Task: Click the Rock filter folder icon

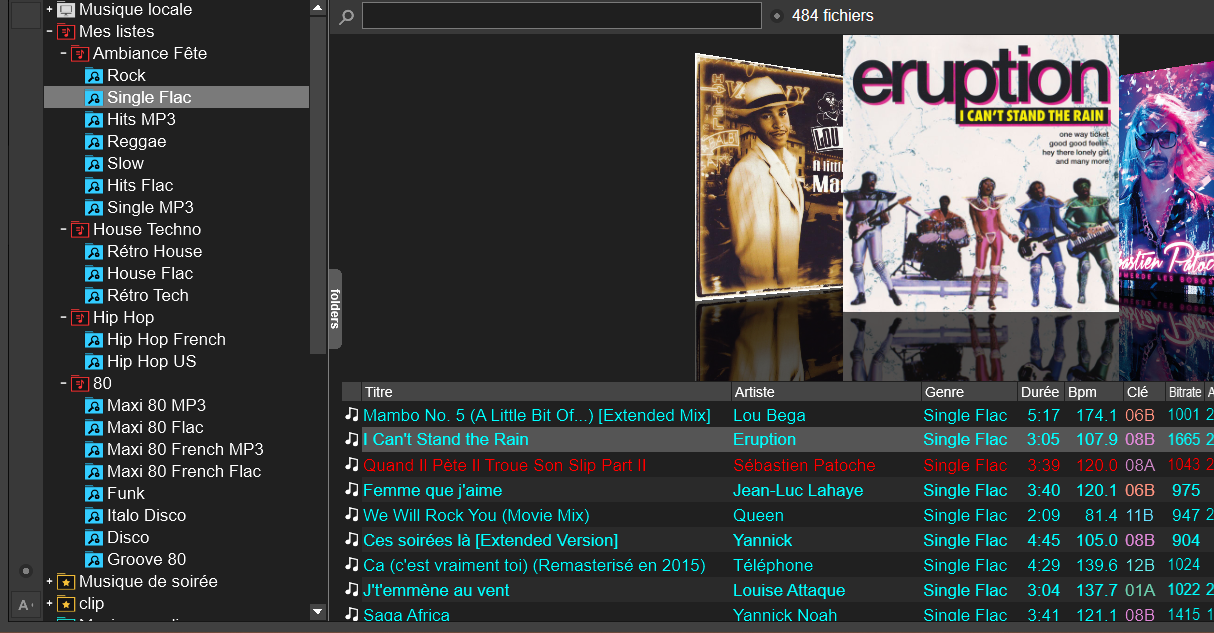Action: pyautogui.click(x=94, y=75)
